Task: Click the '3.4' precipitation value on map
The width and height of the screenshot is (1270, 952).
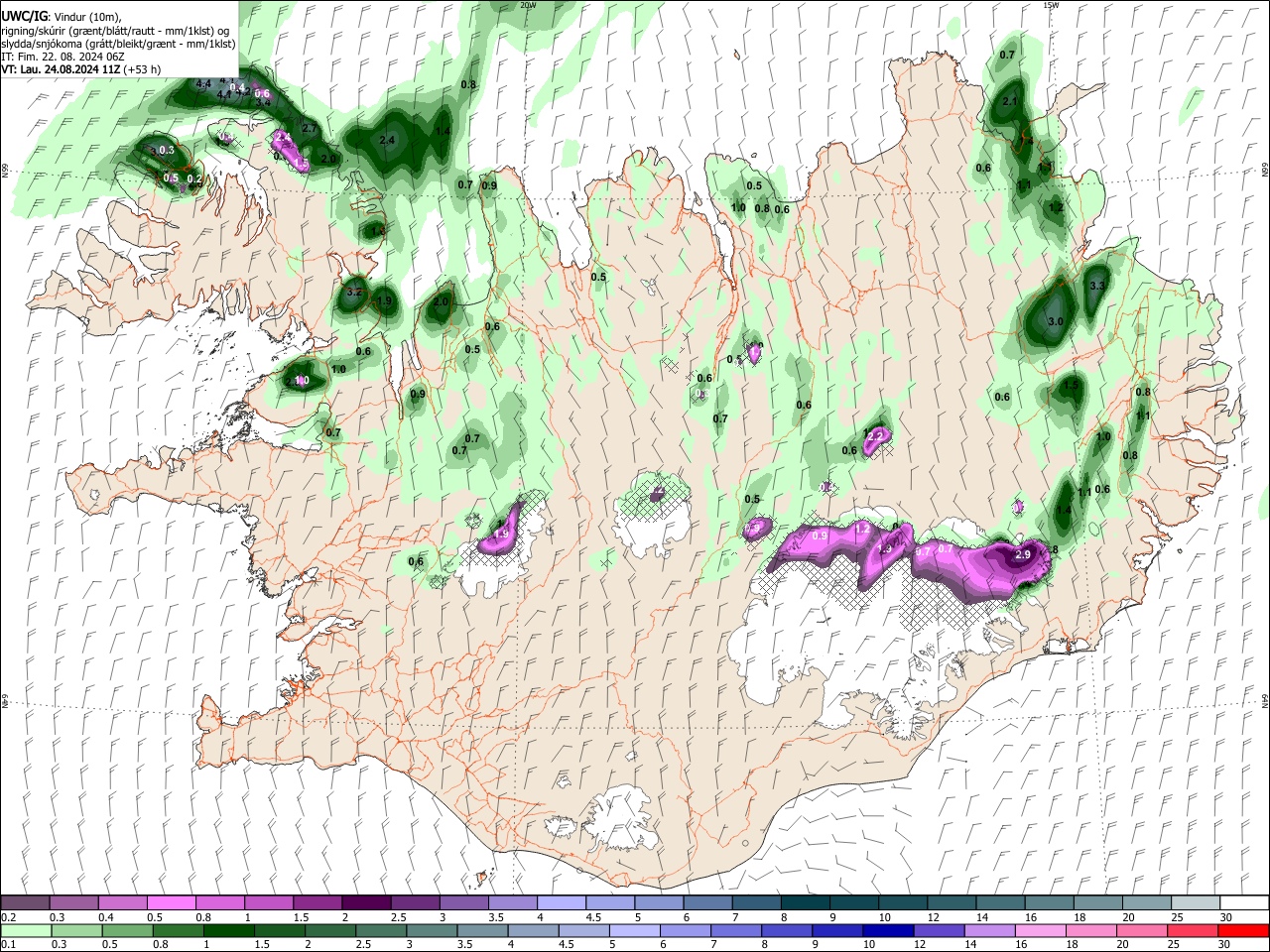Action: [263, 102]
